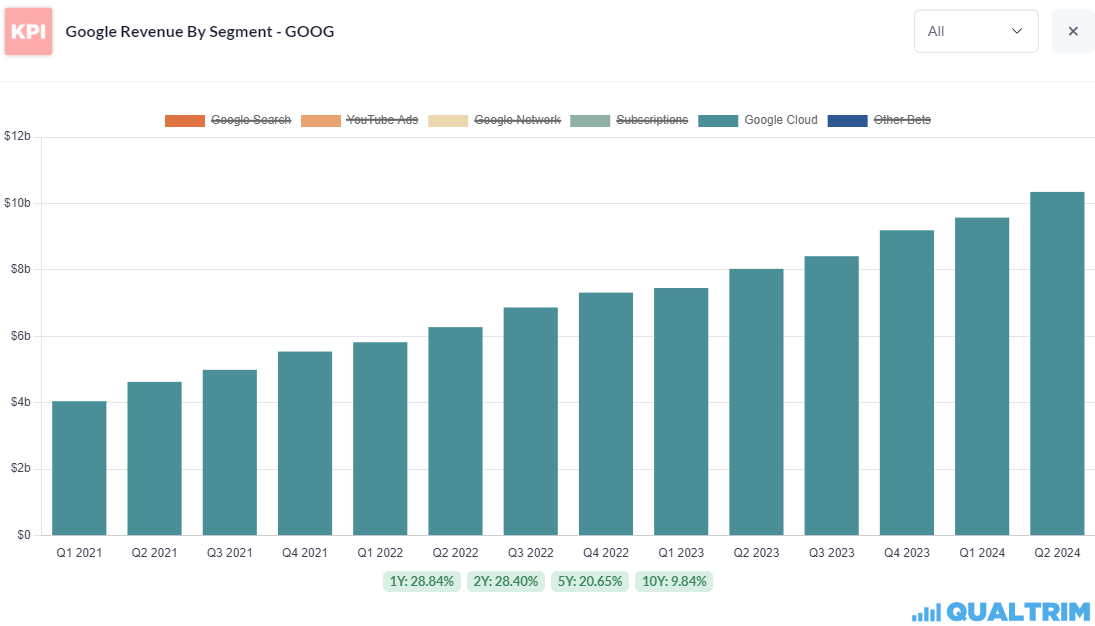The height and width of the screenshot is (626, 1095).
Task: Click the Q2 2023 bar
Action: pos(756,402)
